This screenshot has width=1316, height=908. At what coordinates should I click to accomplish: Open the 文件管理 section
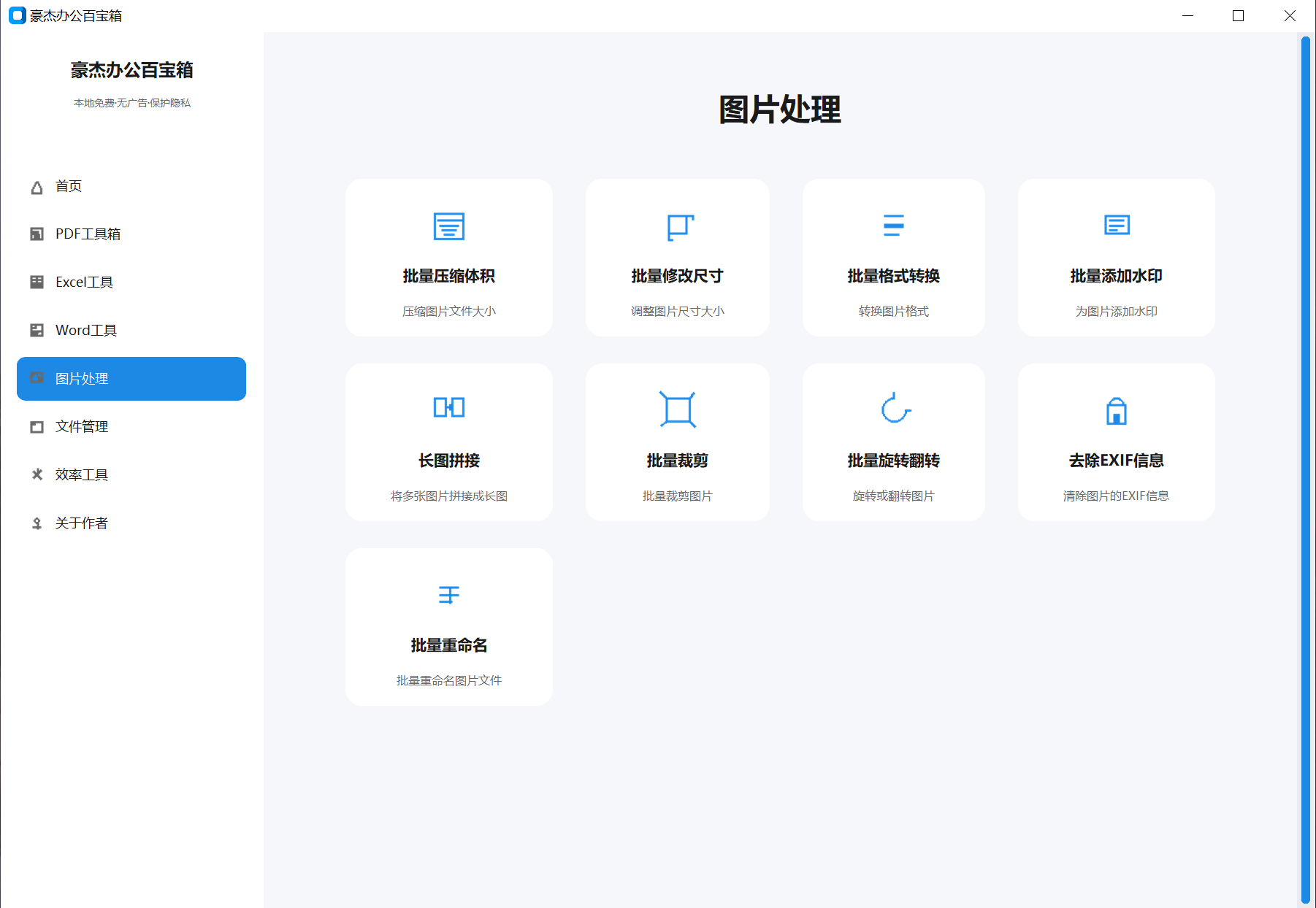coord(131,427)
